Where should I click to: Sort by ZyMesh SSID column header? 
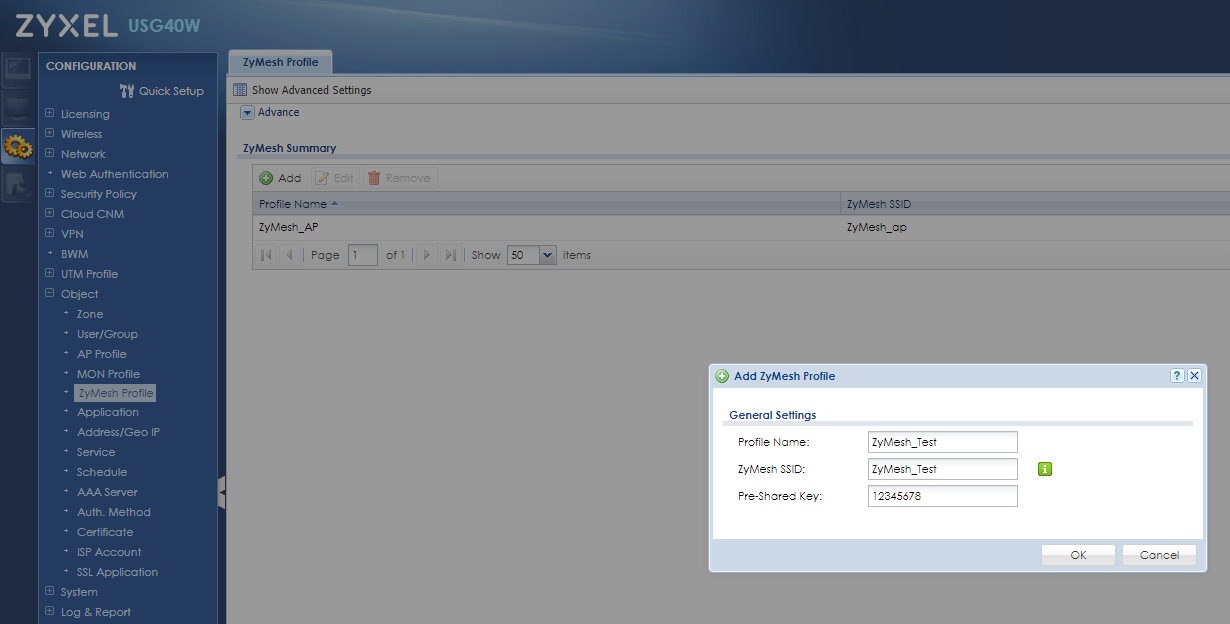[1036, 204]
